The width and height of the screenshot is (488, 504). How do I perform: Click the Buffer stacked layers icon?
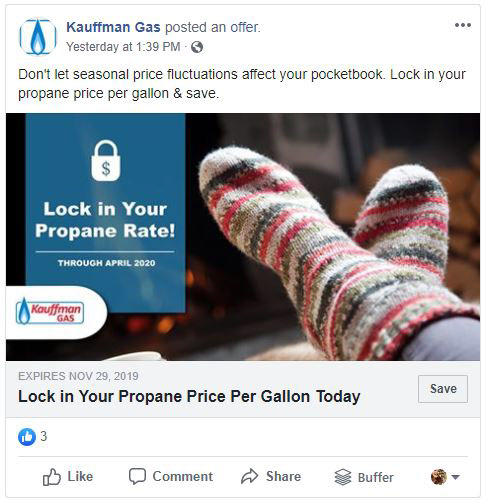(x=343, y=477)
